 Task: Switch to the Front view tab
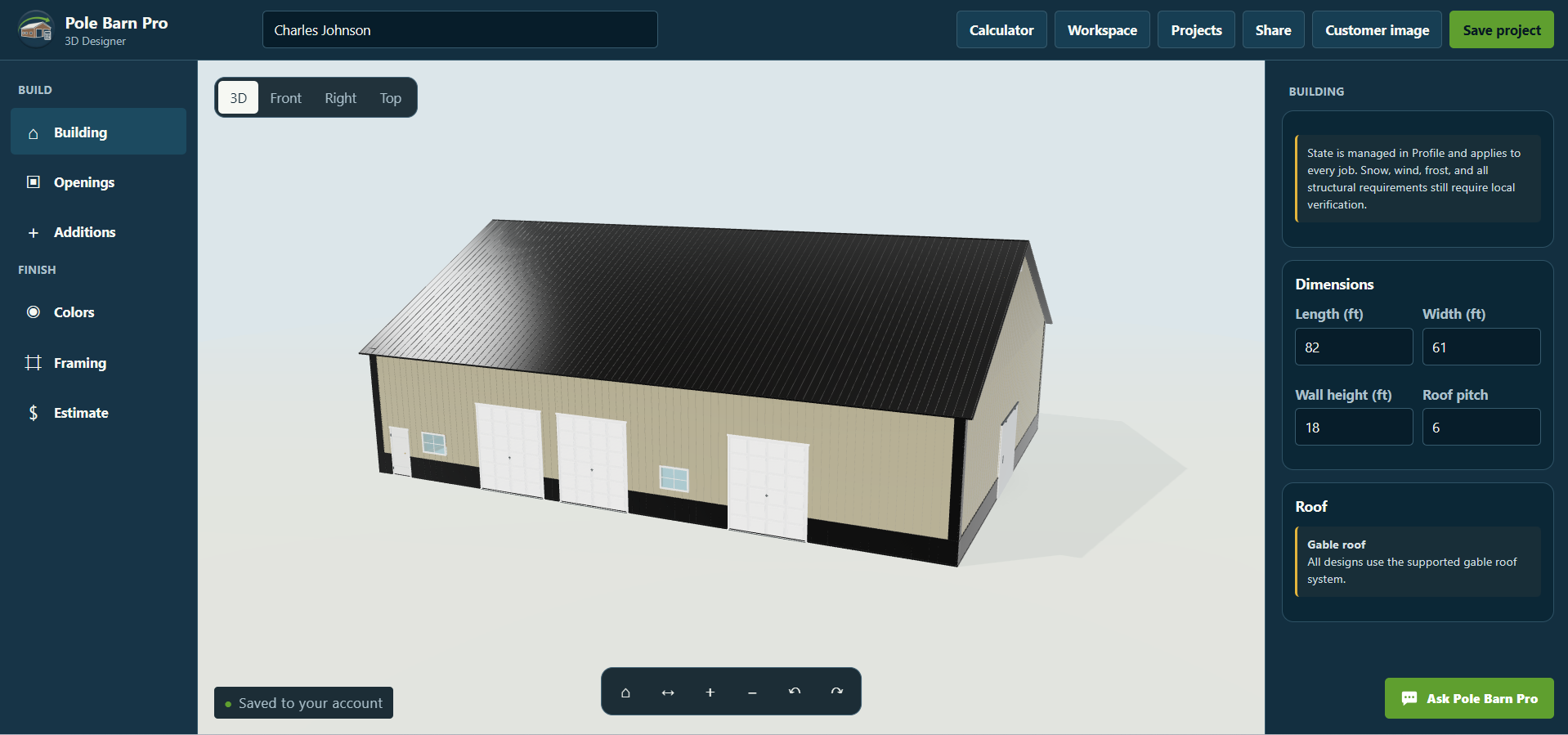coord(286,97)
